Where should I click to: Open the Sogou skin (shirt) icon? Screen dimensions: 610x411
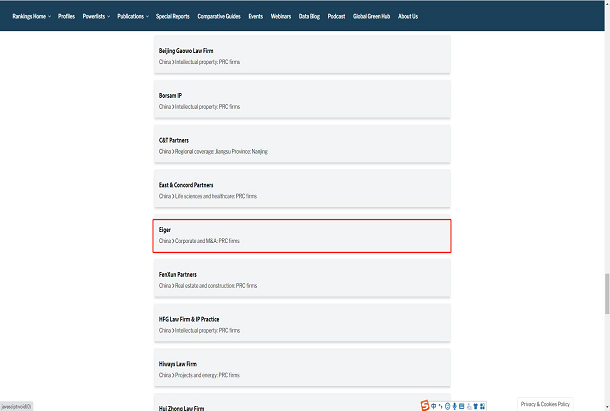click(475, 406)
